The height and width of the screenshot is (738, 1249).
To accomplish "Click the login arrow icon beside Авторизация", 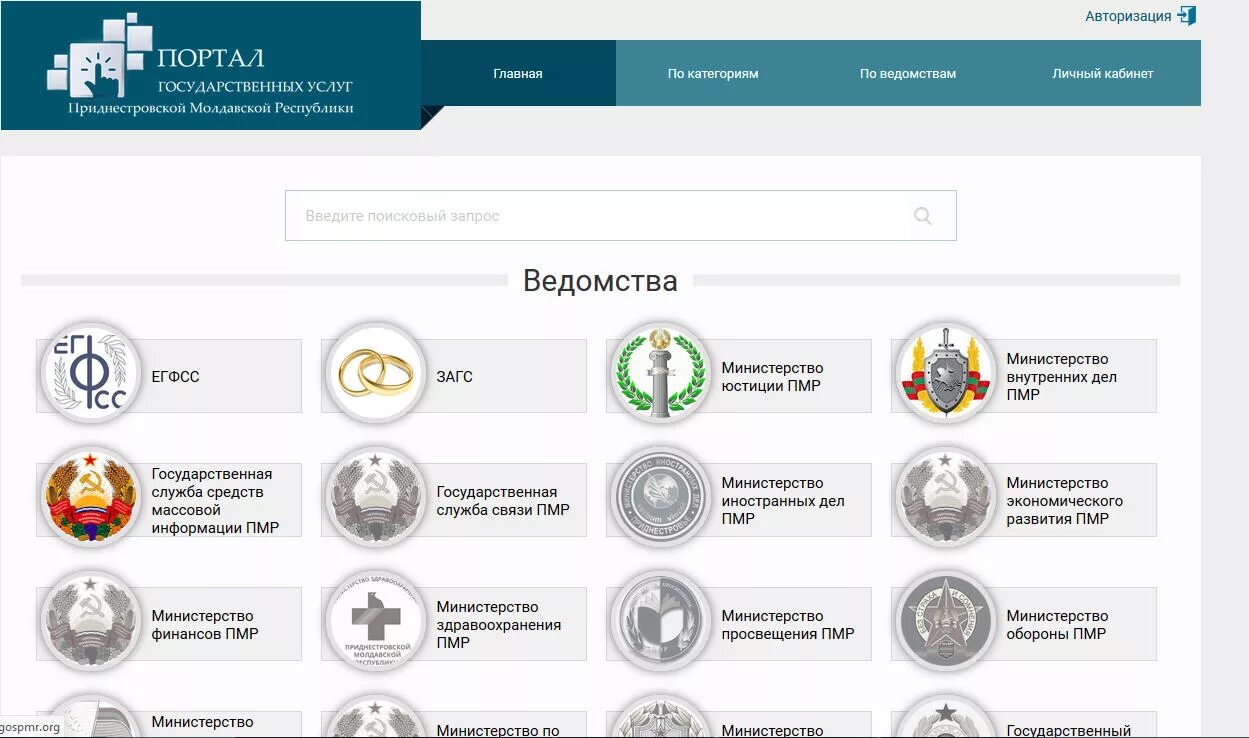I will 1187,16.
